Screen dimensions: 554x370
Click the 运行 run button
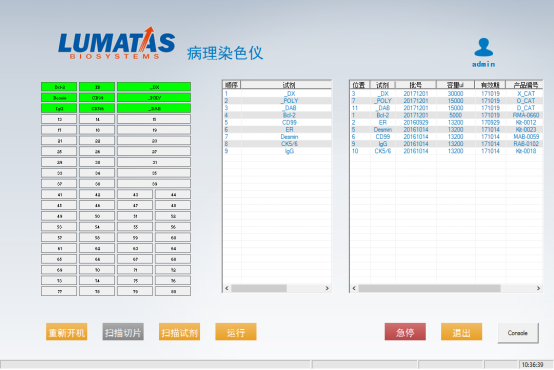(x=236, y=332)
